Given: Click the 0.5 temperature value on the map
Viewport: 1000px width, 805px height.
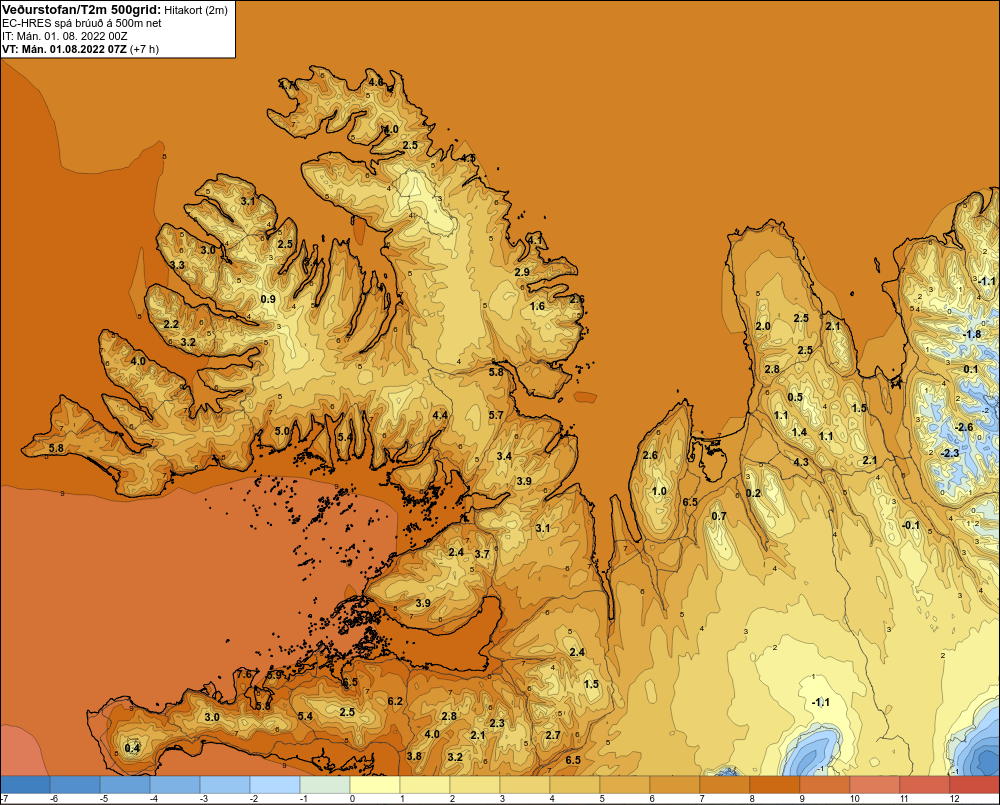Looking at the screenshot, I should [795, 397].
